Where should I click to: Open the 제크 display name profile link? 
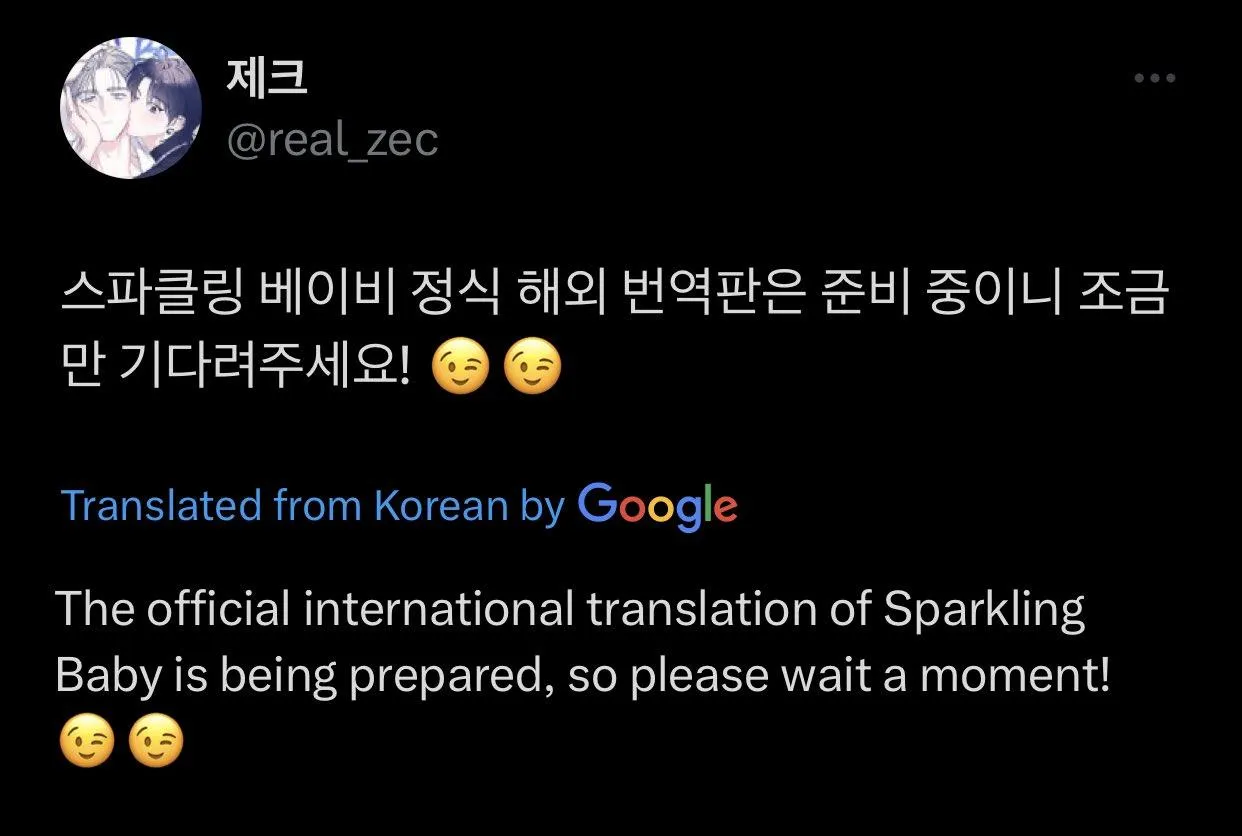(x=268, y=79)
